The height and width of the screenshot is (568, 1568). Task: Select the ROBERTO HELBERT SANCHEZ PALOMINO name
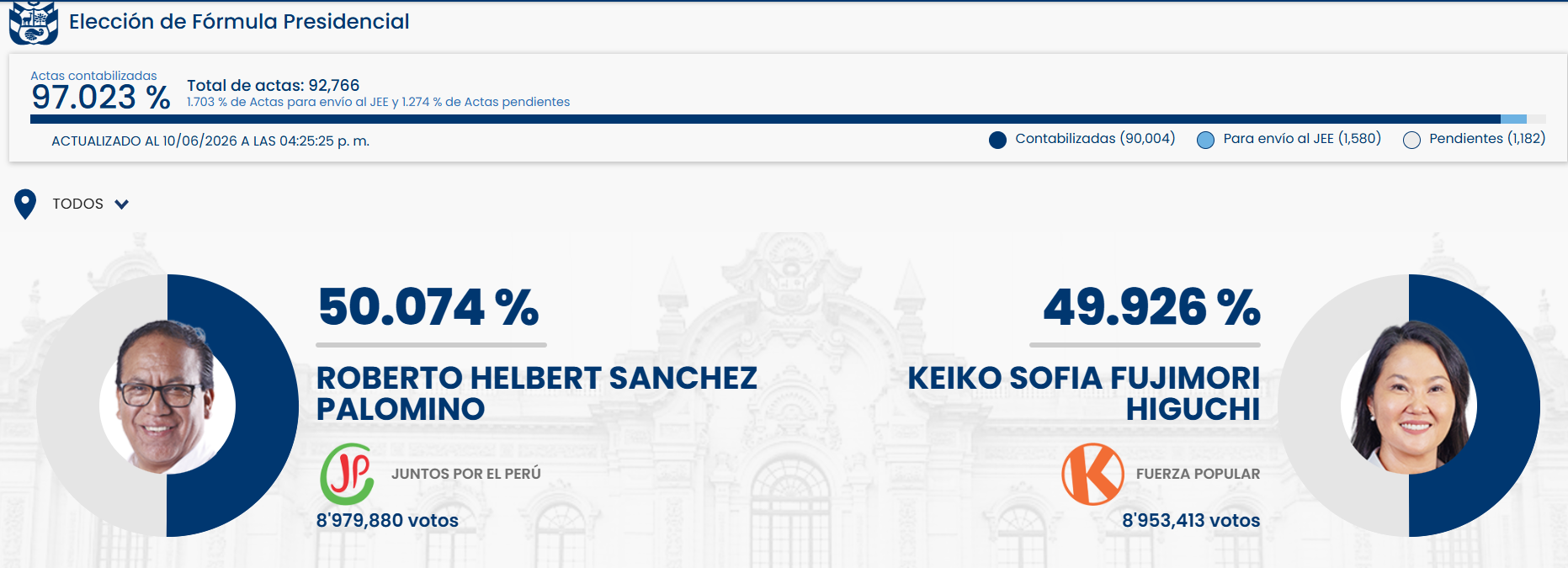click(x=537, y=393)
